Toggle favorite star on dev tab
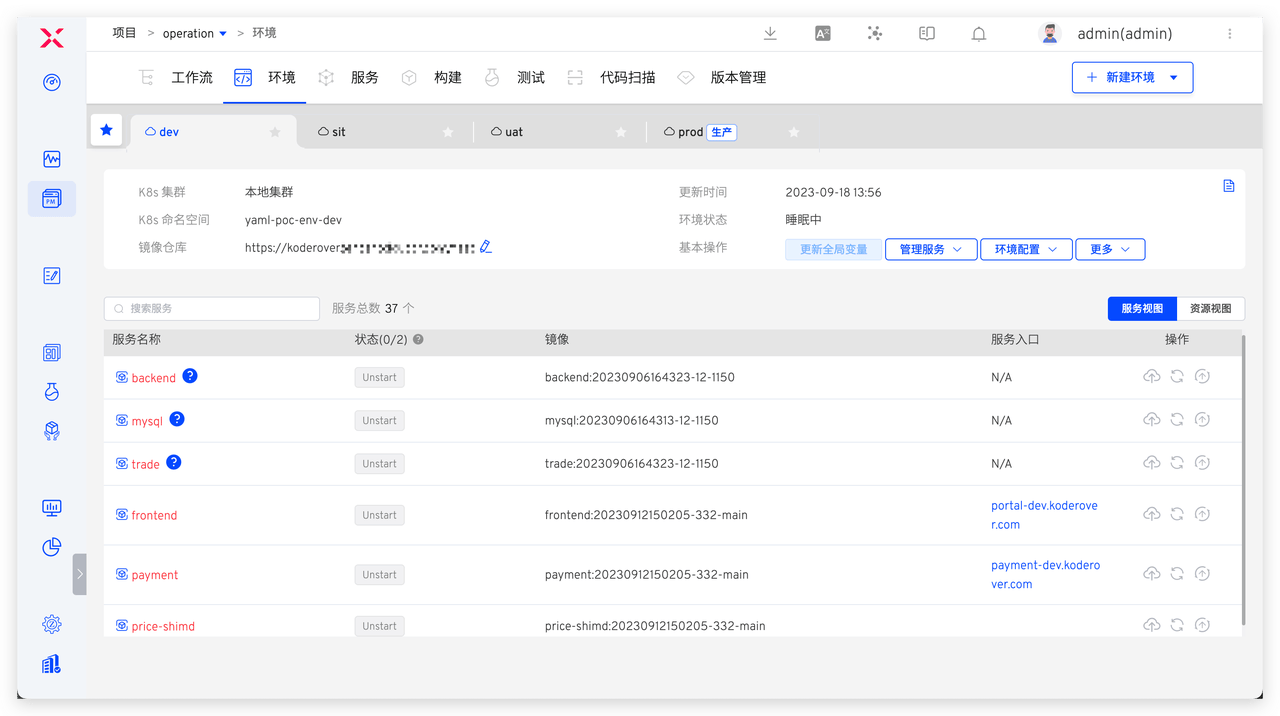The image size is (1280, 716). point(275,132)
